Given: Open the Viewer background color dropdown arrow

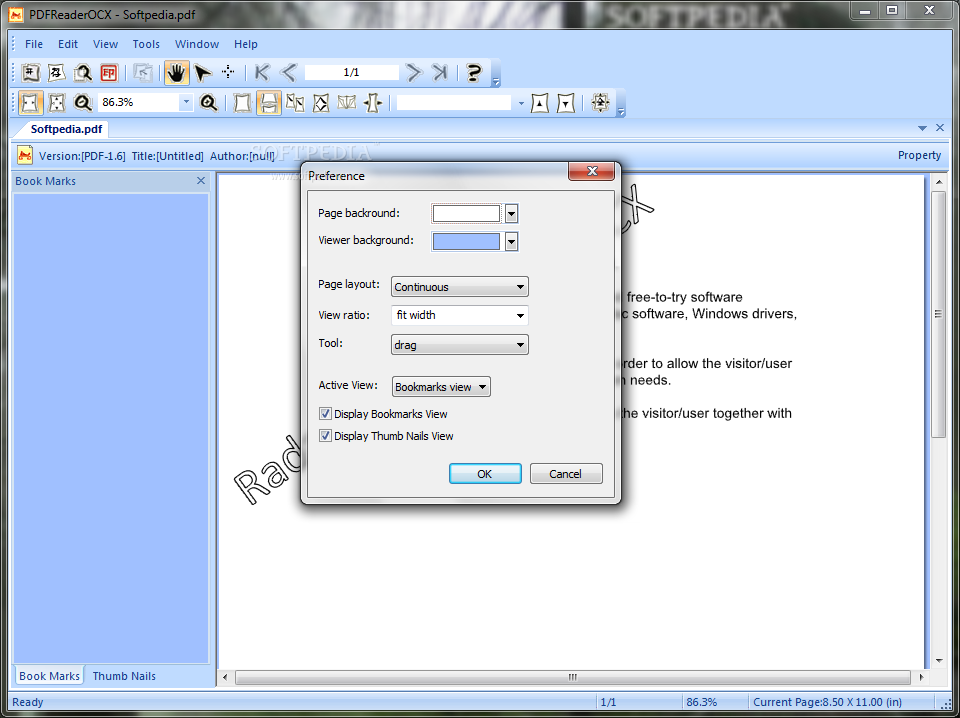Looking at the screenshot, I should tap(511, 242).
